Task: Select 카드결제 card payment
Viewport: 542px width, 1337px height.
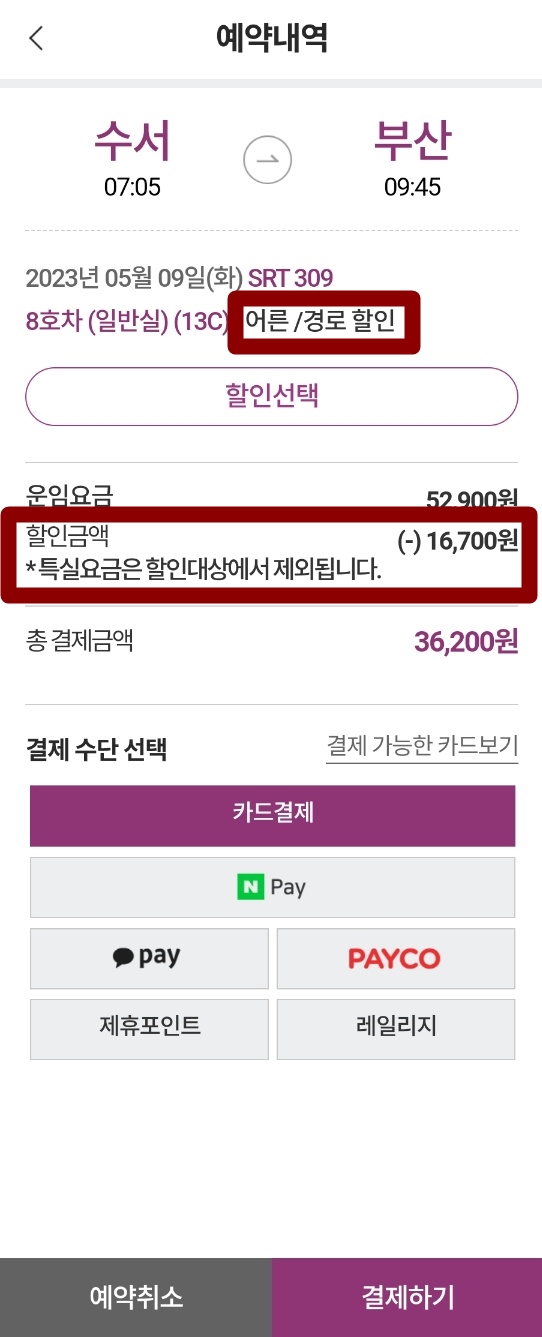Action: pyautogui.click(x=272, y=815)
